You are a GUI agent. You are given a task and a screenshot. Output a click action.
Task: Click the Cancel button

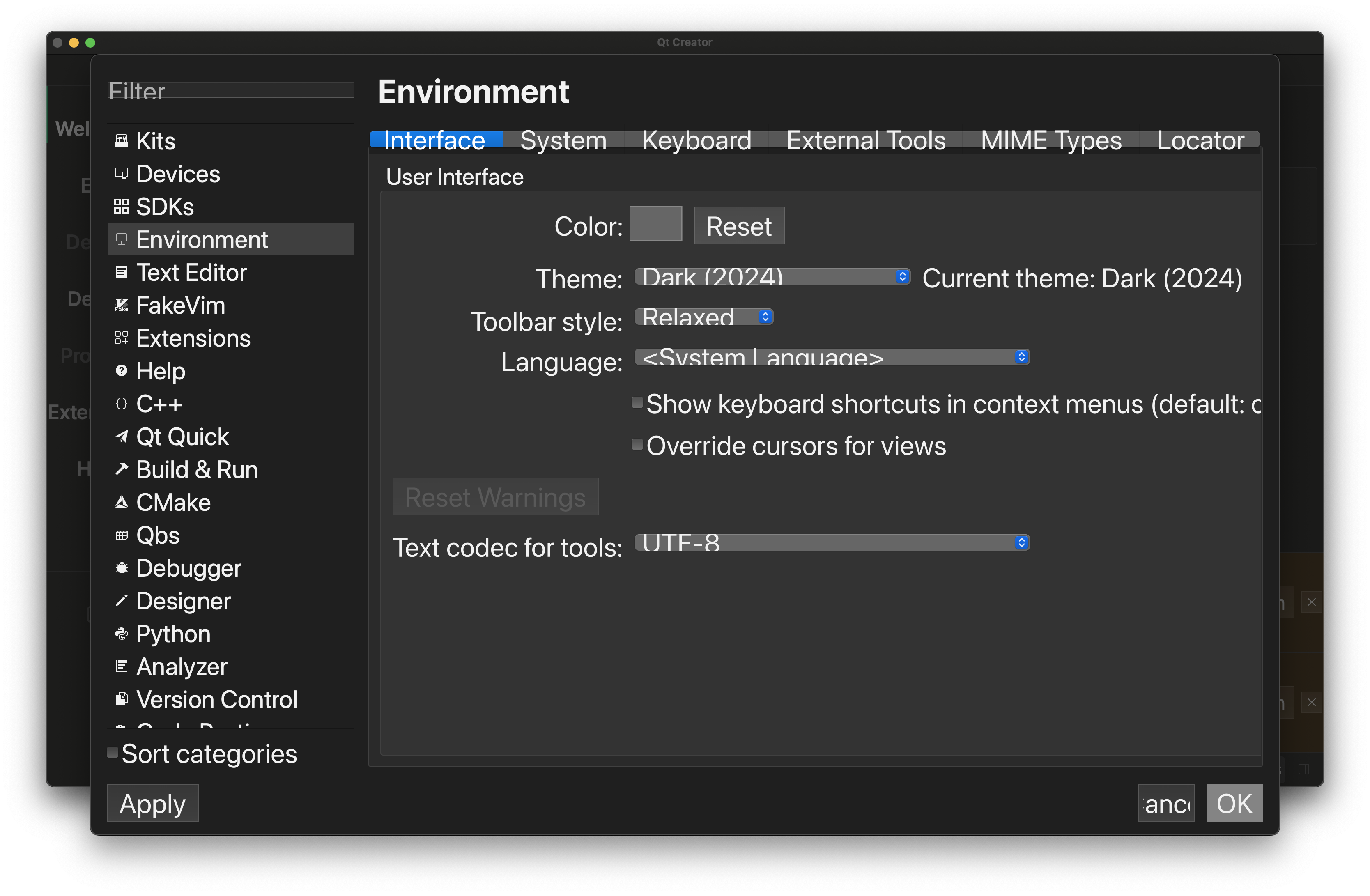click(1166, 803)
